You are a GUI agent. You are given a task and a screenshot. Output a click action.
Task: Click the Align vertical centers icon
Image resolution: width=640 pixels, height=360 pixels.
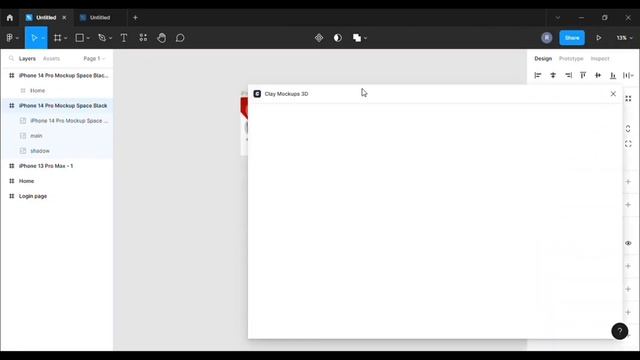click(598, 75)
